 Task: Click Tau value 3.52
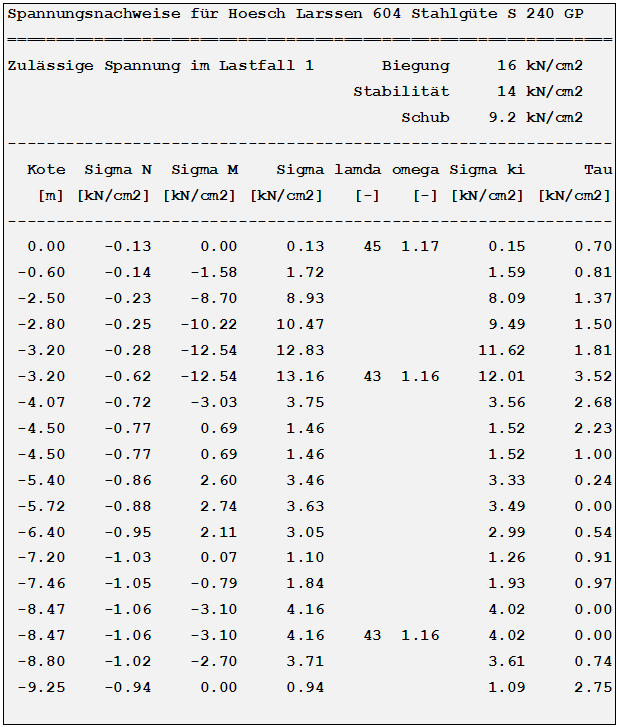coord(593,376)
